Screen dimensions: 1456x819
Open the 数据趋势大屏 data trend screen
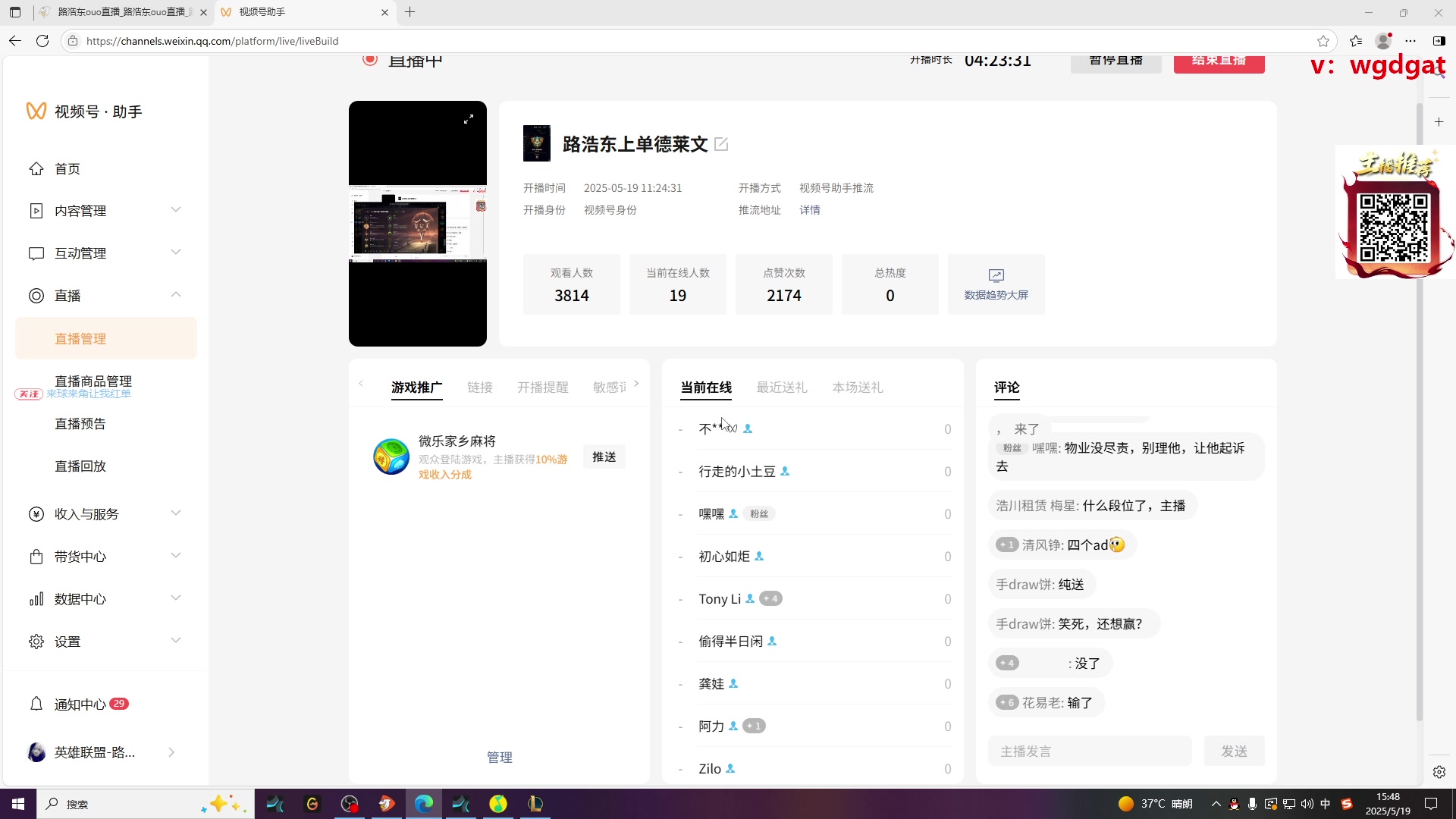996,284
